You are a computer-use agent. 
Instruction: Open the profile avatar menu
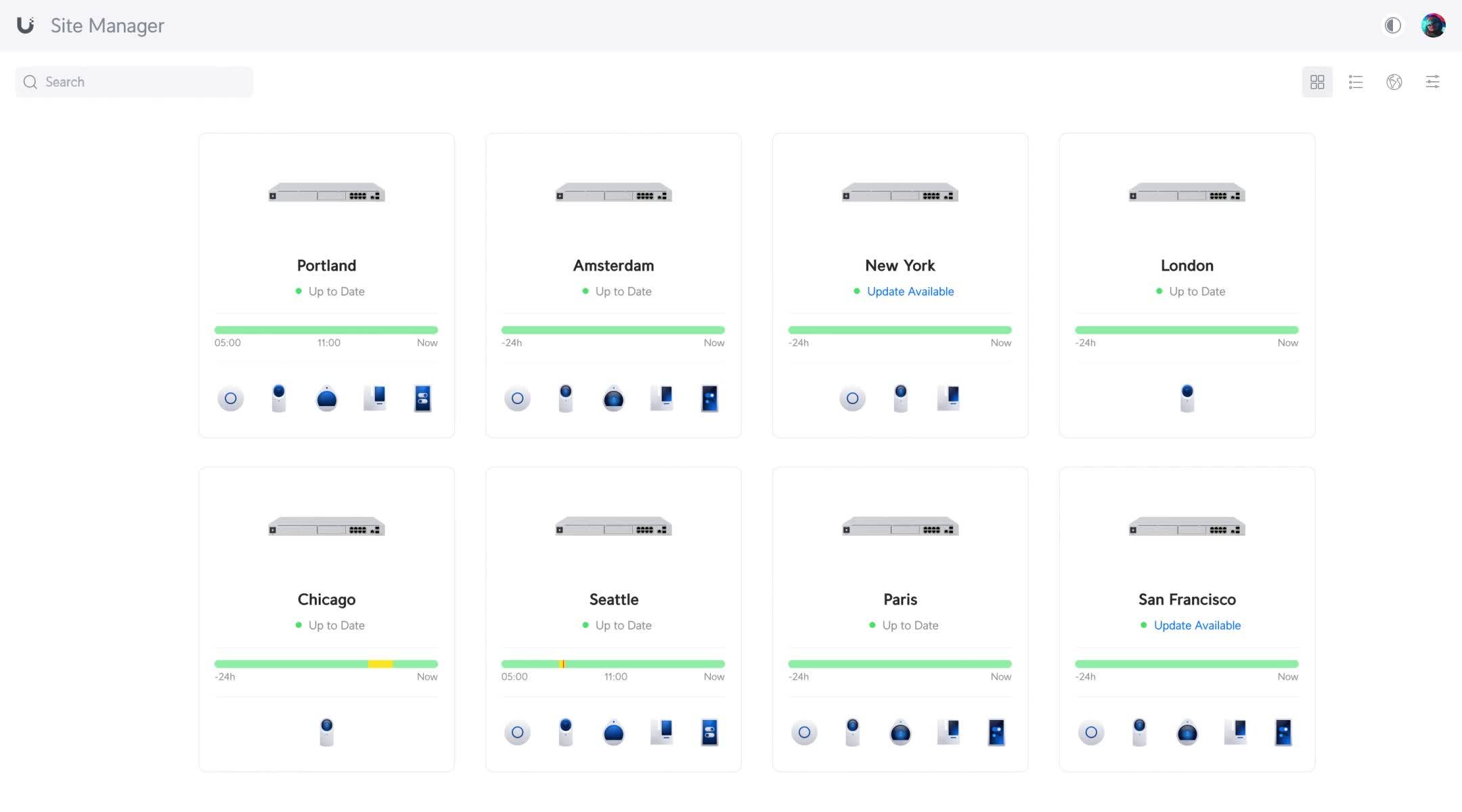(1433, 25)
